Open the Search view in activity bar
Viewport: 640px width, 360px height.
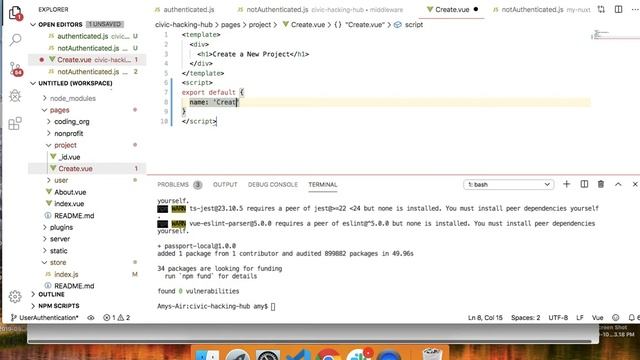15,39
